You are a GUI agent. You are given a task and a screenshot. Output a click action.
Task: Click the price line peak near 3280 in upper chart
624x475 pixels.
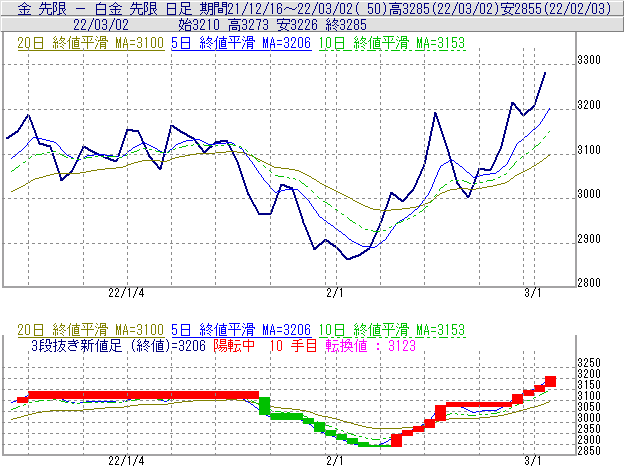545,73
